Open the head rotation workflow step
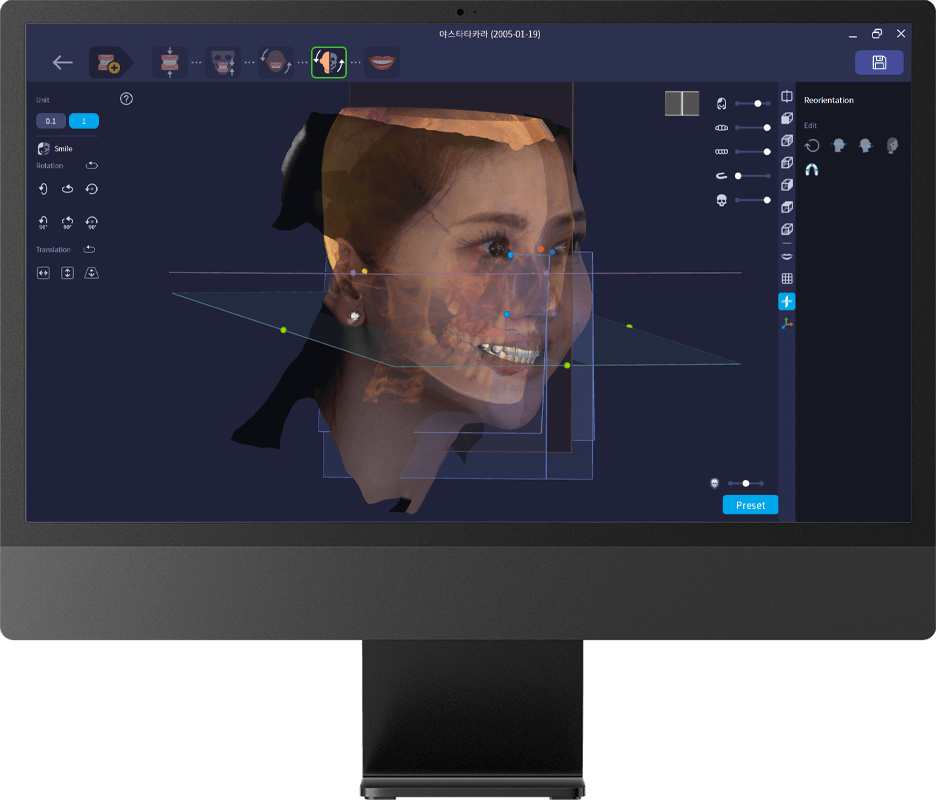This screenshot has width=936, height=800. click(x=276, y=62)
